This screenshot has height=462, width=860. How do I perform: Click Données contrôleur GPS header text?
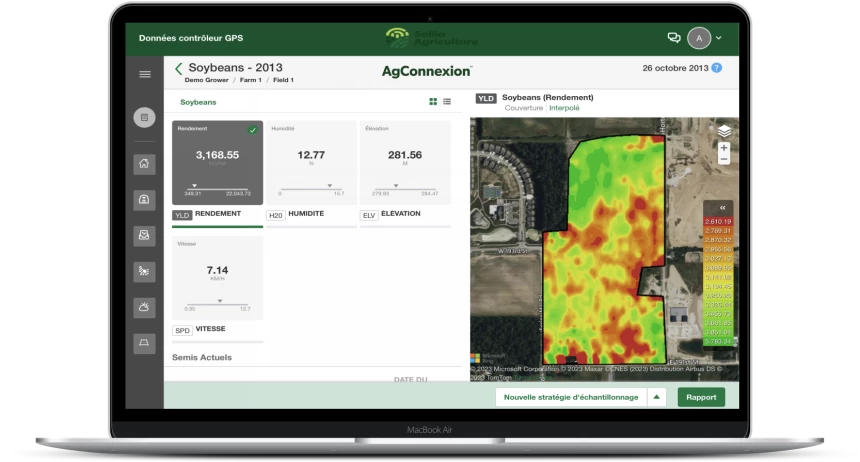coord(191,38)
